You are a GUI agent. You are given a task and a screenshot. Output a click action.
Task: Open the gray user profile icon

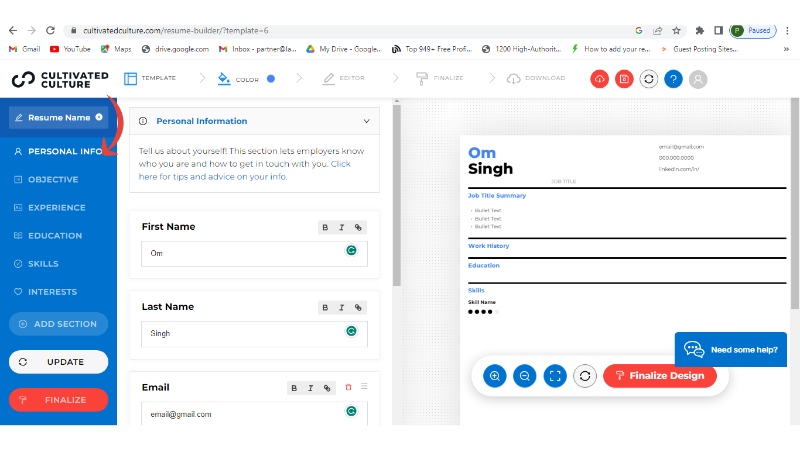698,78
